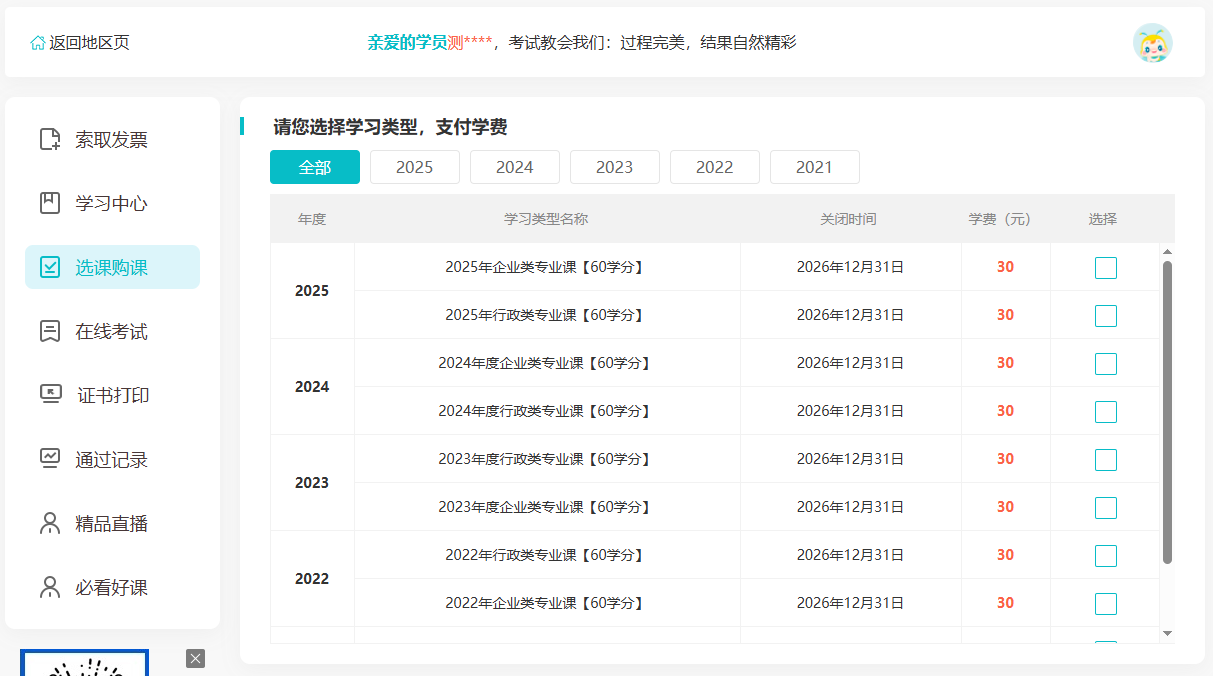Open 精品直播 in the sidebar
This screenshot has height=676, width=1213.
112,524
